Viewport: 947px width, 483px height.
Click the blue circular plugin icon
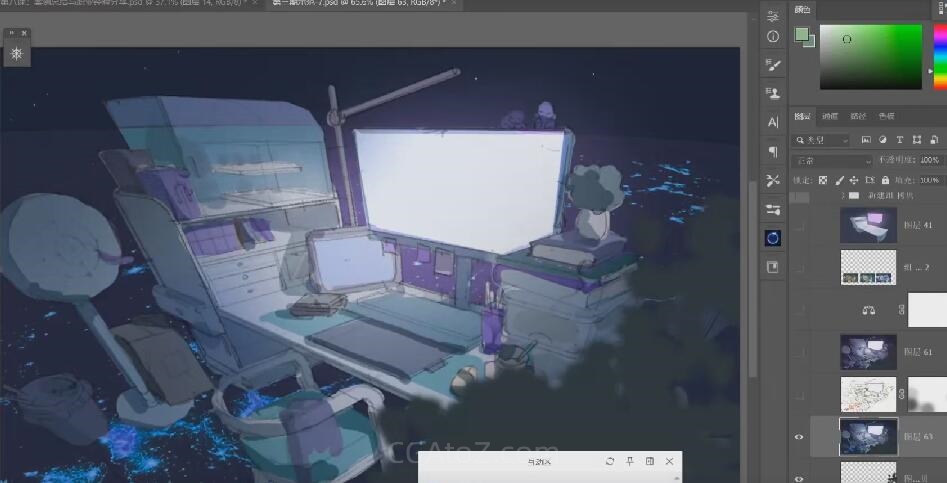(x=772, y=238)
